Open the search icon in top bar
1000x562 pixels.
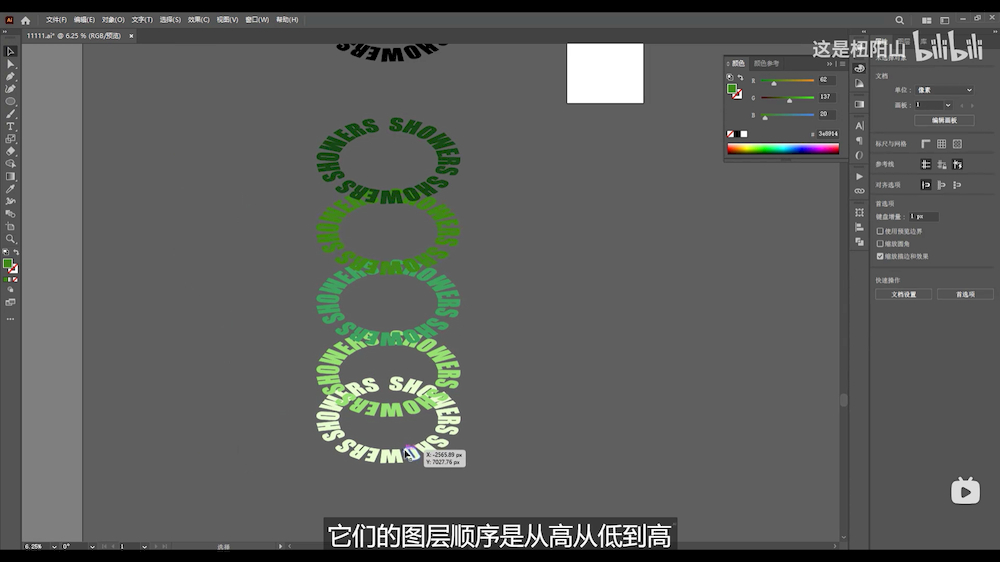(899, 20)
